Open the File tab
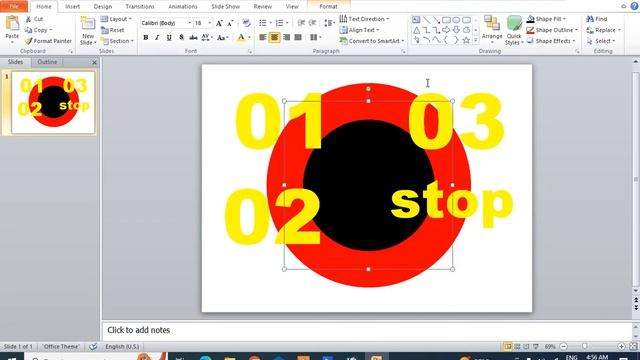 pos(14,6)
